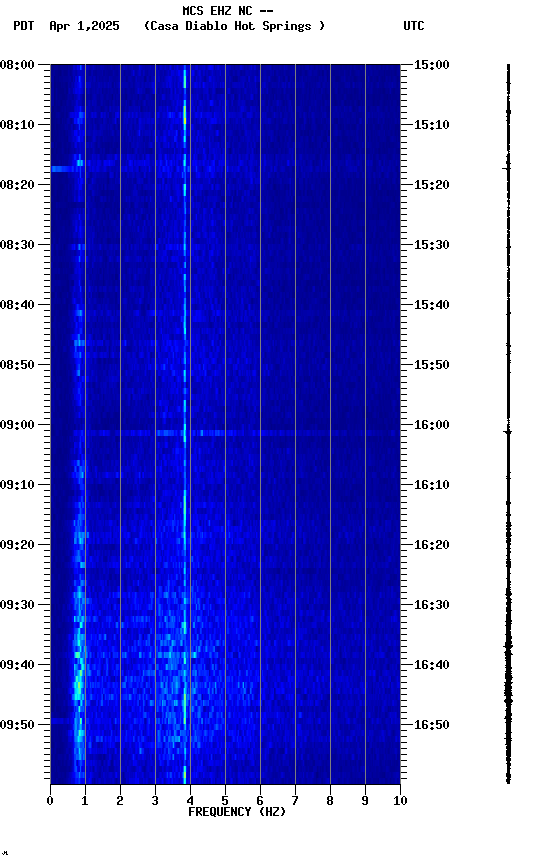Click the 3 Hz frequency tick label
Image resolution: width=552 pixels, height=864 pixels.
155,801
